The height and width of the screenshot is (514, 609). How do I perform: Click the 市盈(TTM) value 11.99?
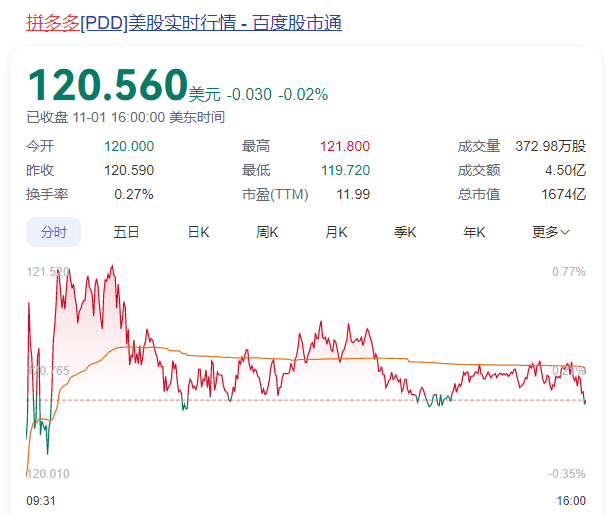(354, 194)
